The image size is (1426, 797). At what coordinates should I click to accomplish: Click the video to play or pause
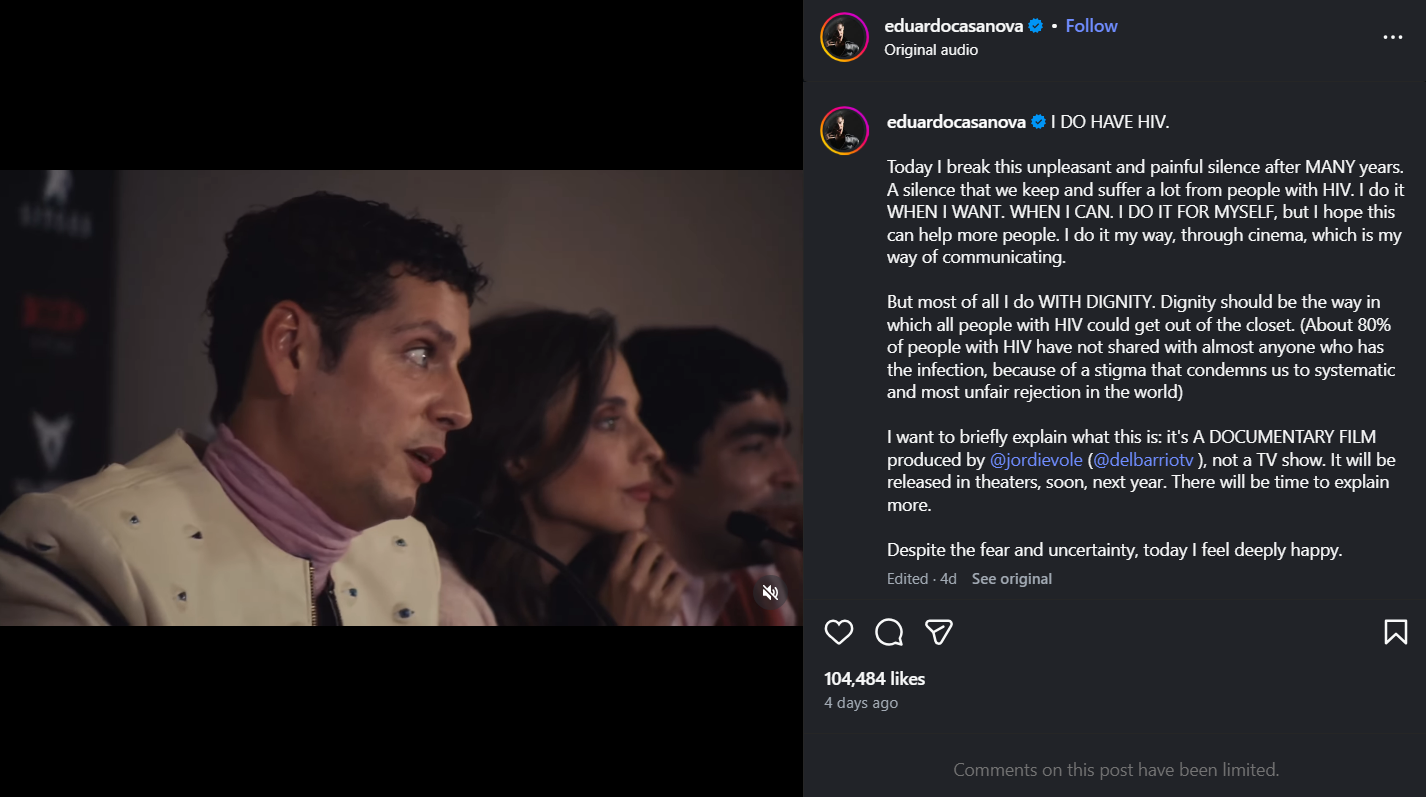point(400,398)
